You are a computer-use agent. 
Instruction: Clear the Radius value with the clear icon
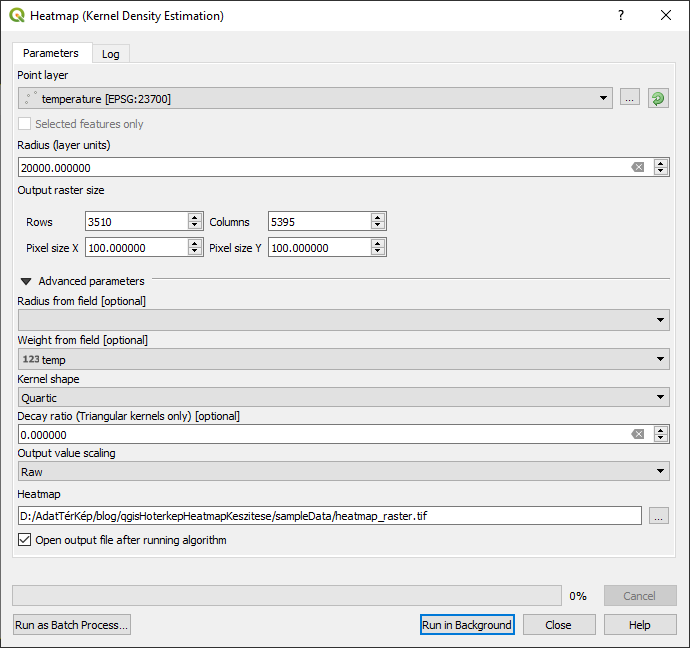[638, 167]
